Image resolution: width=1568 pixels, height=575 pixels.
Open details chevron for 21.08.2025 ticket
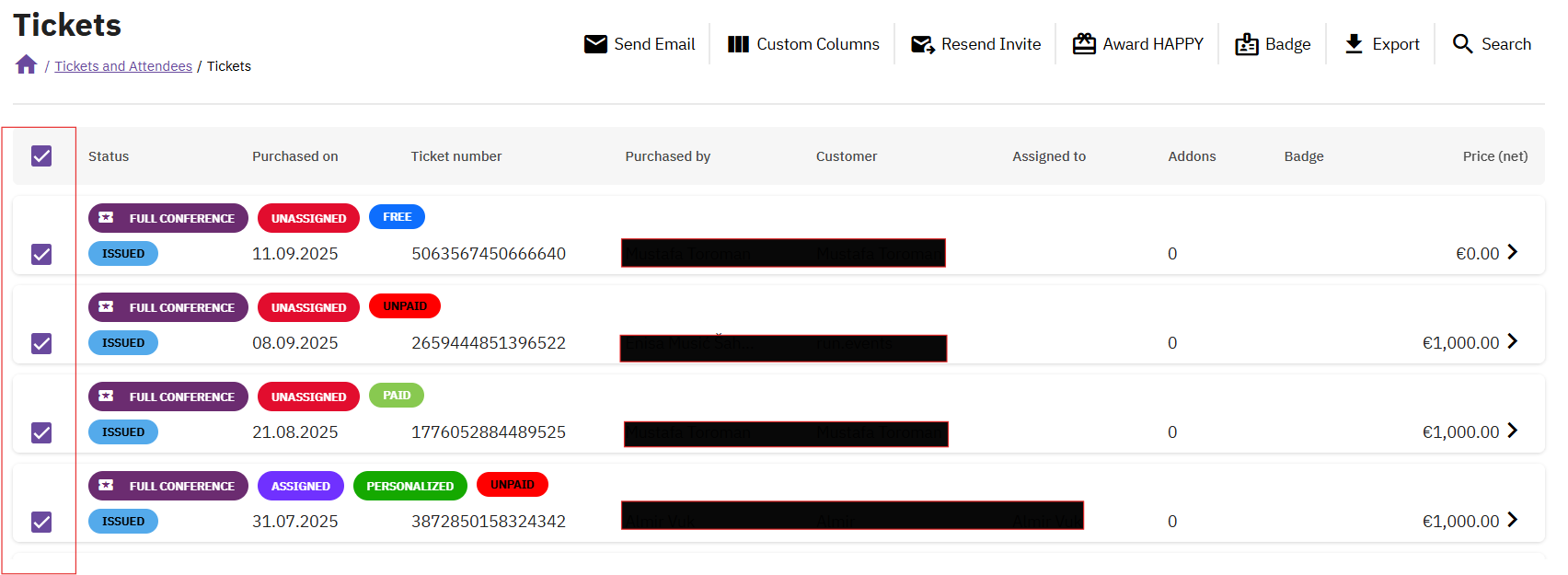tap(1512, 431)
